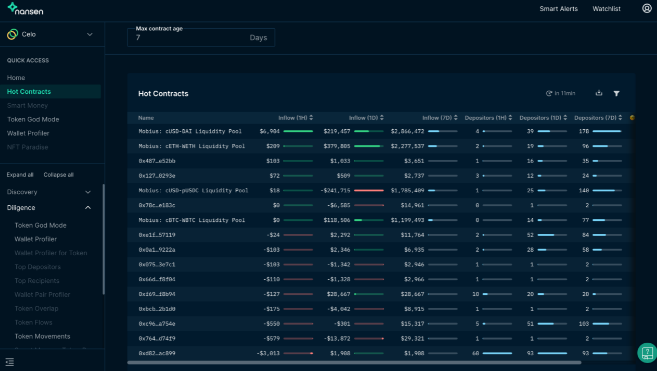Image resolution: width=657 pixels, height=371 pixels.
Task: Select contract 0xf69…f8b94
Action: coord(157,294)
